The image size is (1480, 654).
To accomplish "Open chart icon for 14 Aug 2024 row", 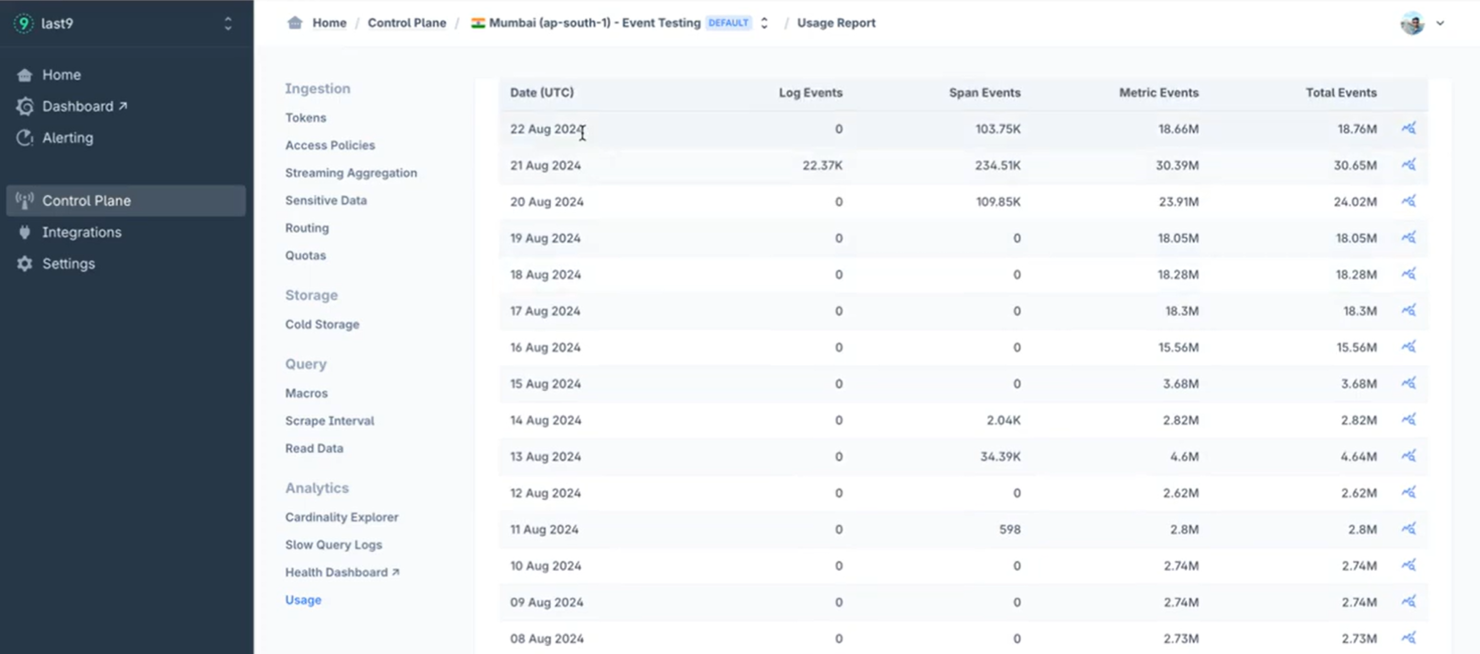I will (1408, 420).
